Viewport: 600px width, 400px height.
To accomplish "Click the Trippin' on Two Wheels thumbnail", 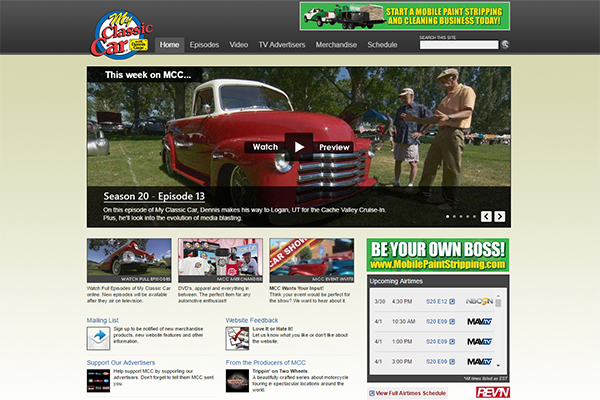I will coord(237,380).
